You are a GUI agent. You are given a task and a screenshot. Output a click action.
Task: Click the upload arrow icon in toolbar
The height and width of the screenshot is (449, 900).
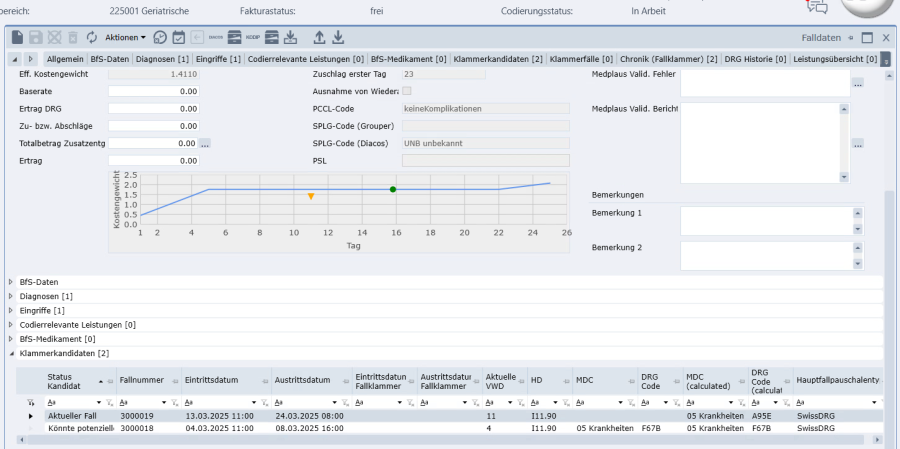tap(319, 37)
